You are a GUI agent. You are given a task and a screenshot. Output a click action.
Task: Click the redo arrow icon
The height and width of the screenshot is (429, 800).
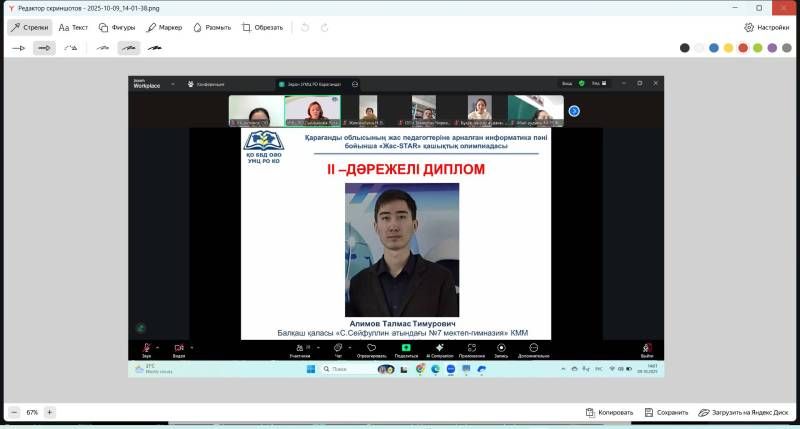pyautogui.click(x=325, y=27)
